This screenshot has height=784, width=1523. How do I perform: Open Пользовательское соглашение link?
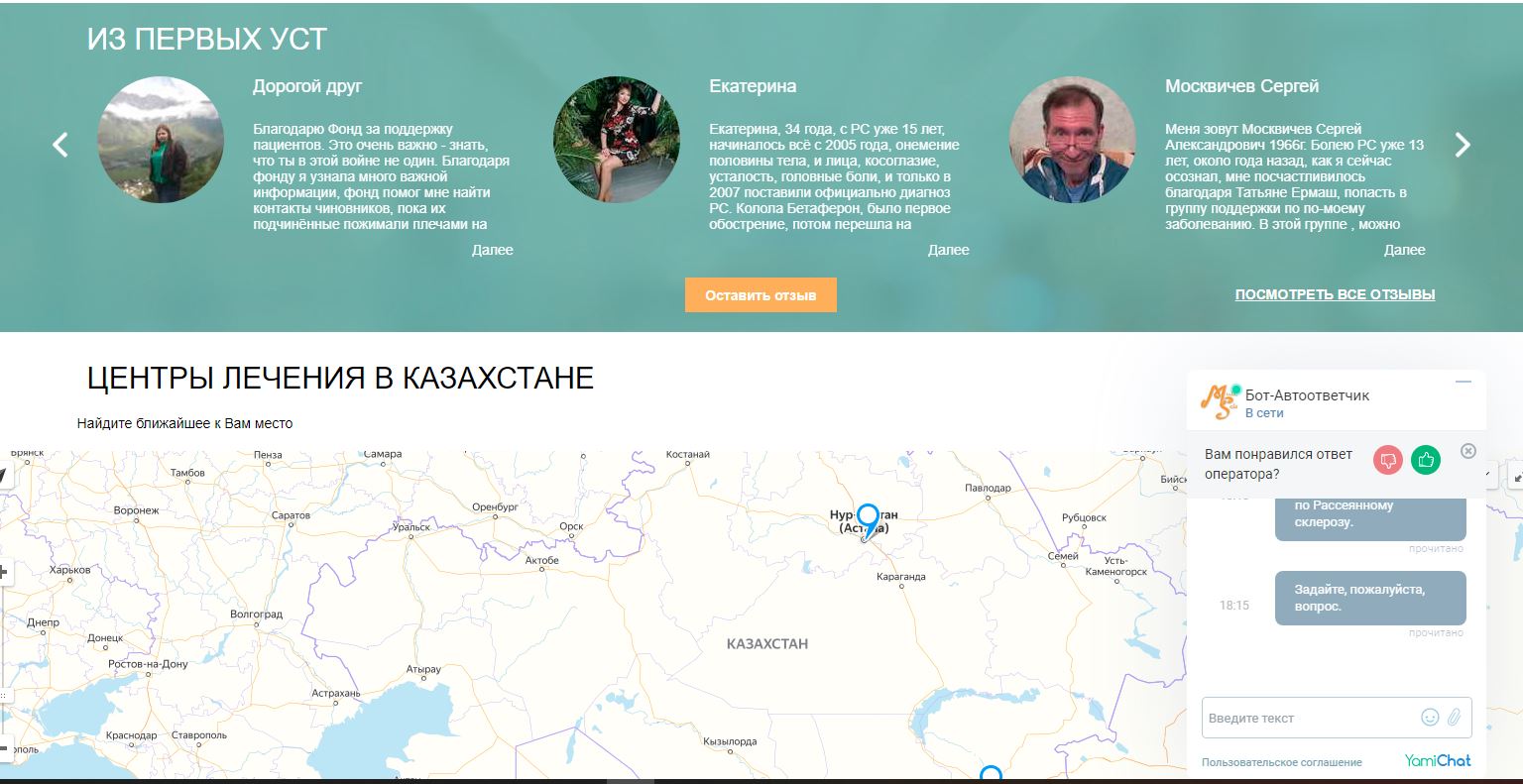pyautogui.click(x=1282, y=762)
